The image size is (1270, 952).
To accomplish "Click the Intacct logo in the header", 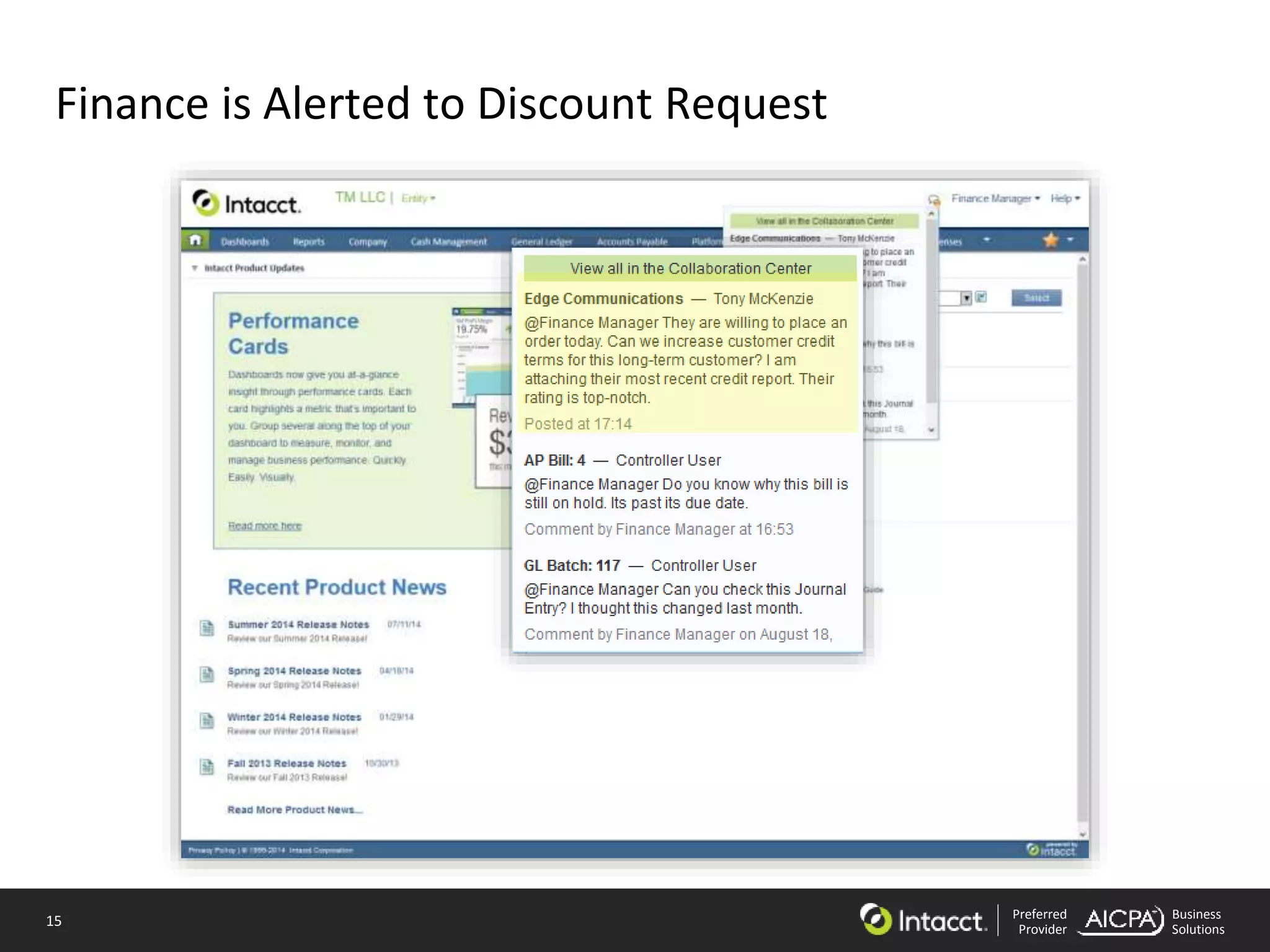I will [x=246, y=203].
